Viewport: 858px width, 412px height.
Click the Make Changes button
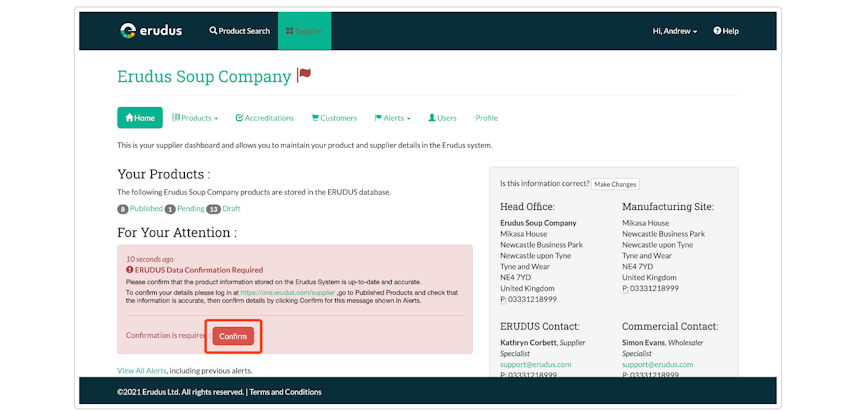point(615,184)
